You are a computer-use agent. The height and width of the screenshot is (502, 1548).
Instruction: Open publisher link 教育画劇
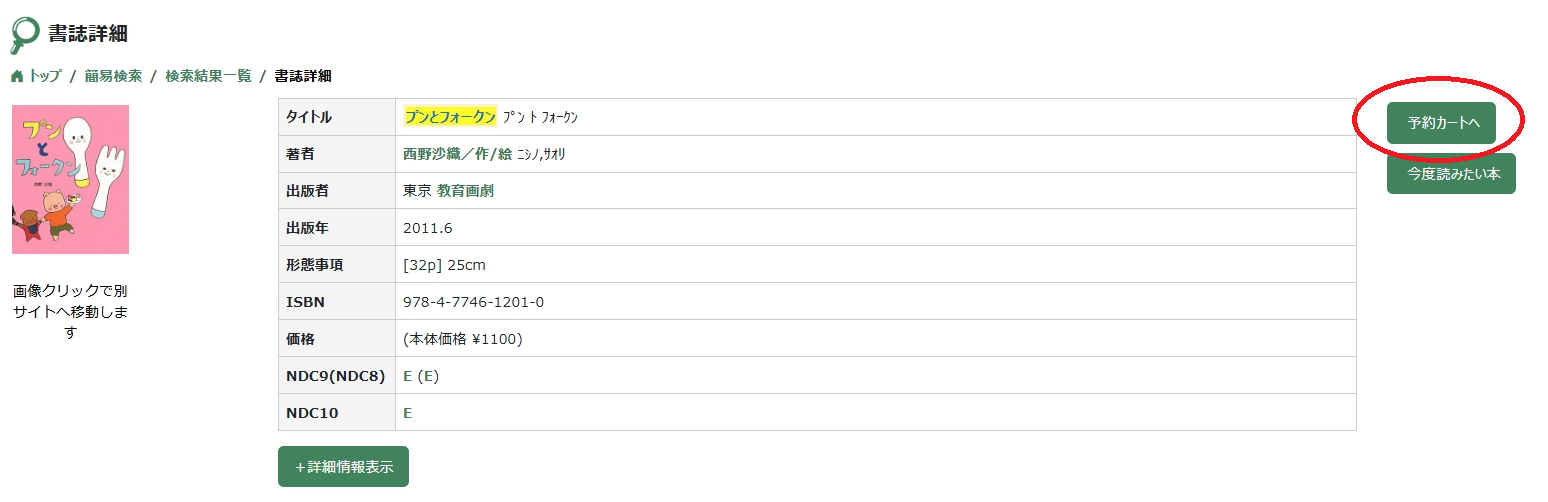(x=465, y=191)
